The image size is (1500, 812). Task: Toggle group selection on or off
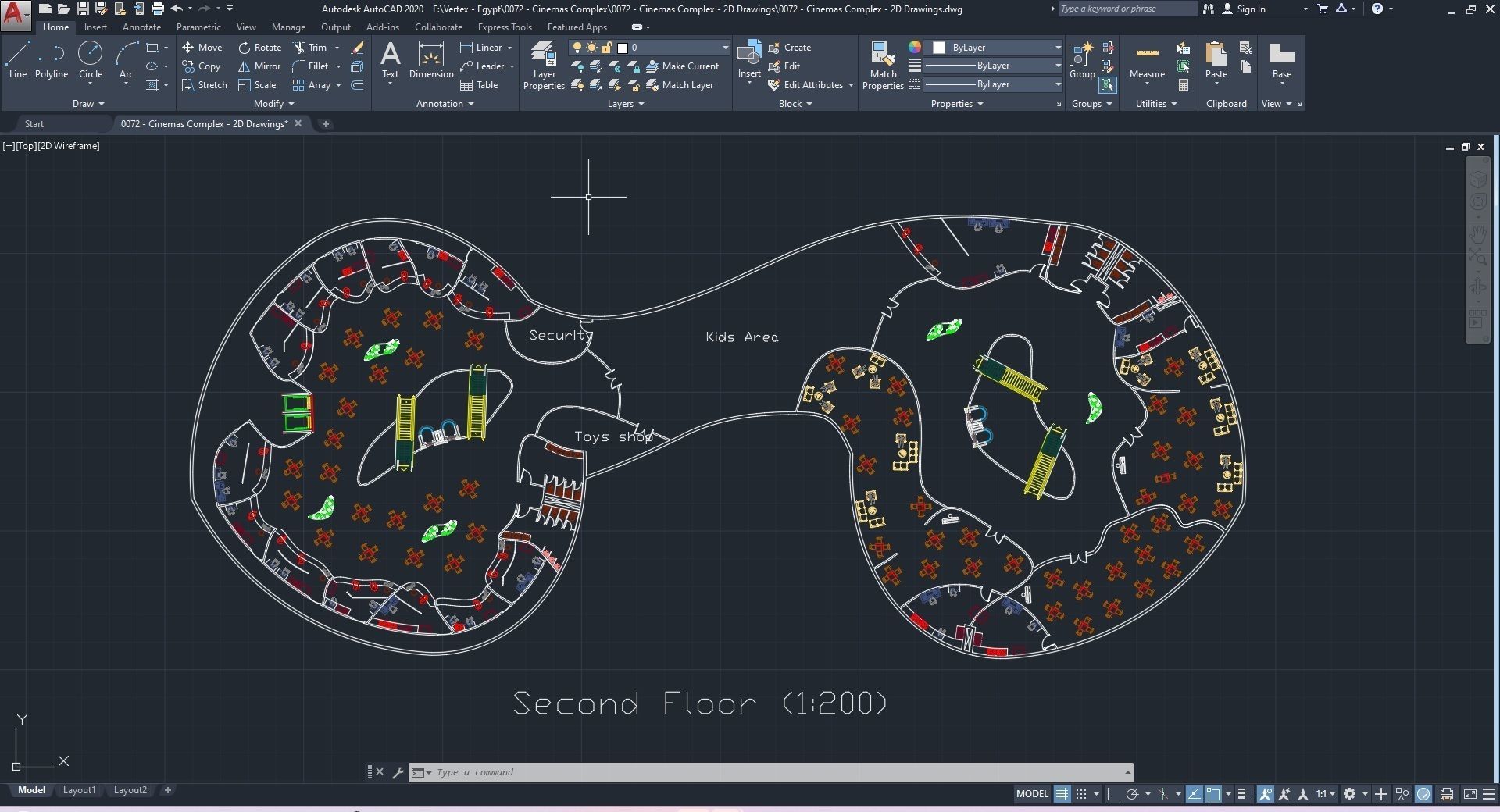click(x=1107, y=85)
